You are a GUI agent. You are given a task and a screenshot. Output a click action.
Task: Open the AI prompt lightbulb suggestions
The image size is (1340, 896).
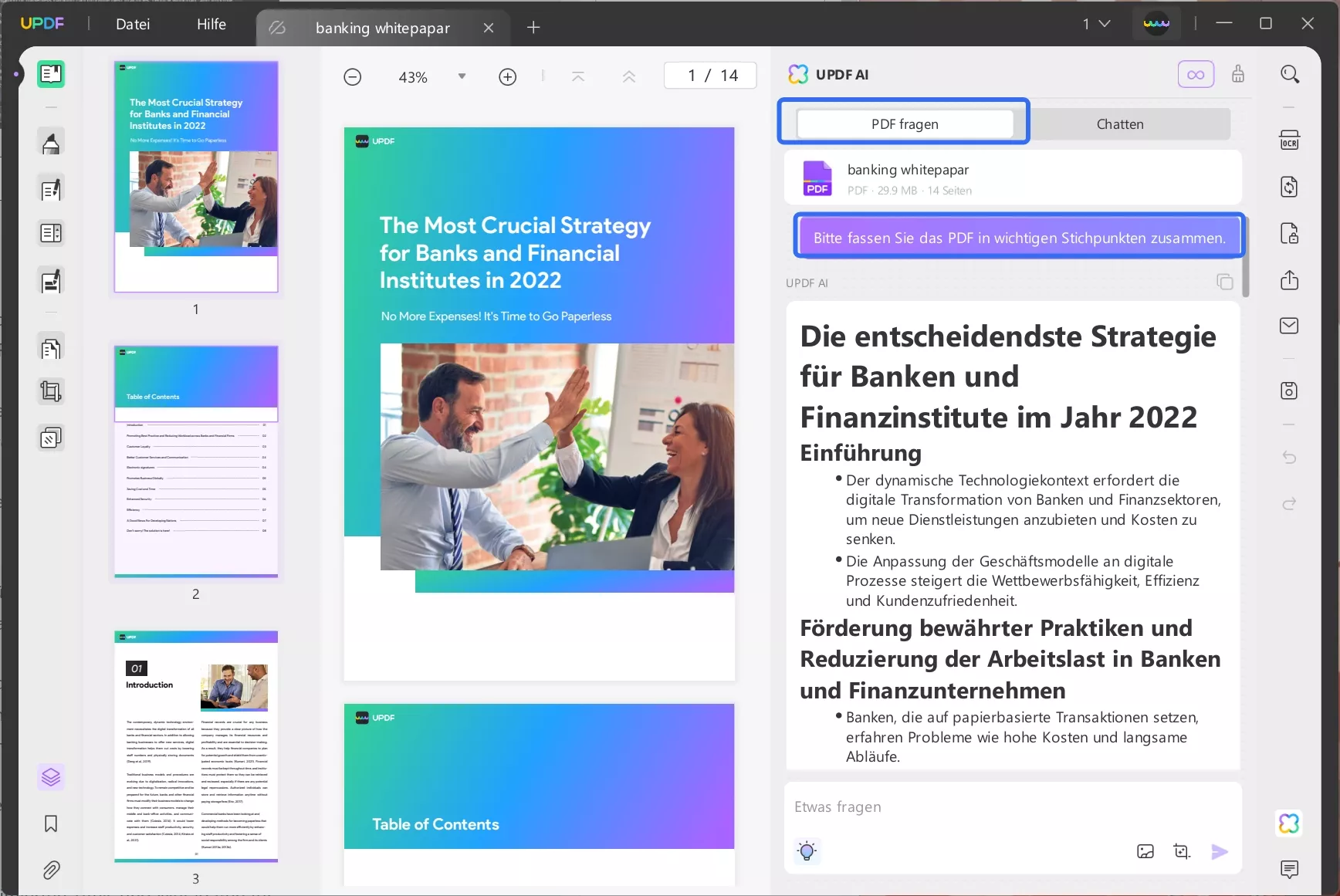pyautogui.click(x=807, y=851)
